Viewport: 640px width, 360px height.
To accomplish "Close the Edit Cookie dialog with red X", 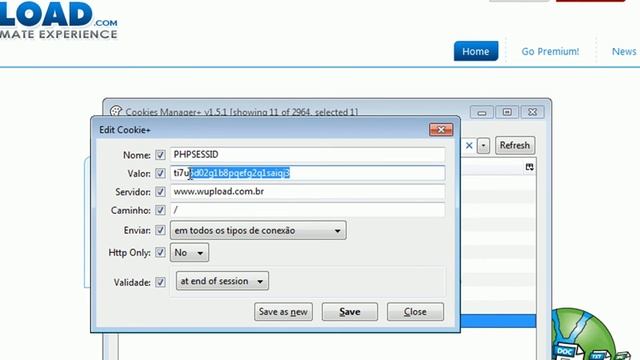I will coord(441,130).
